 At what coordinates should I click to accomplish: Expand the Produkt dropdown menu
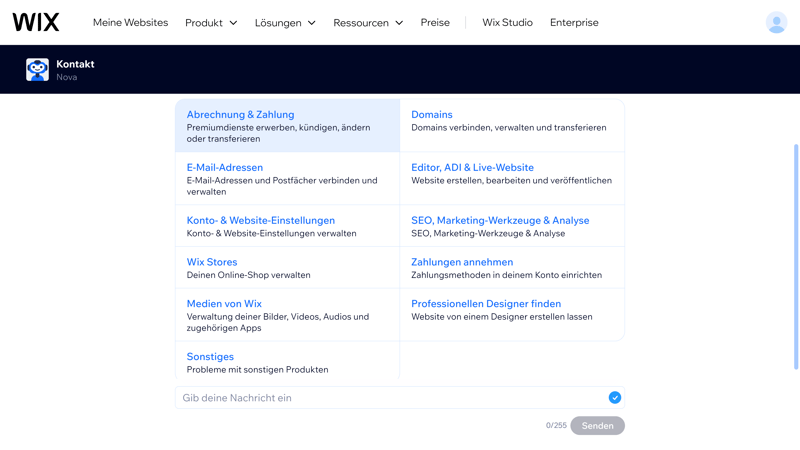tap(211, 22)
